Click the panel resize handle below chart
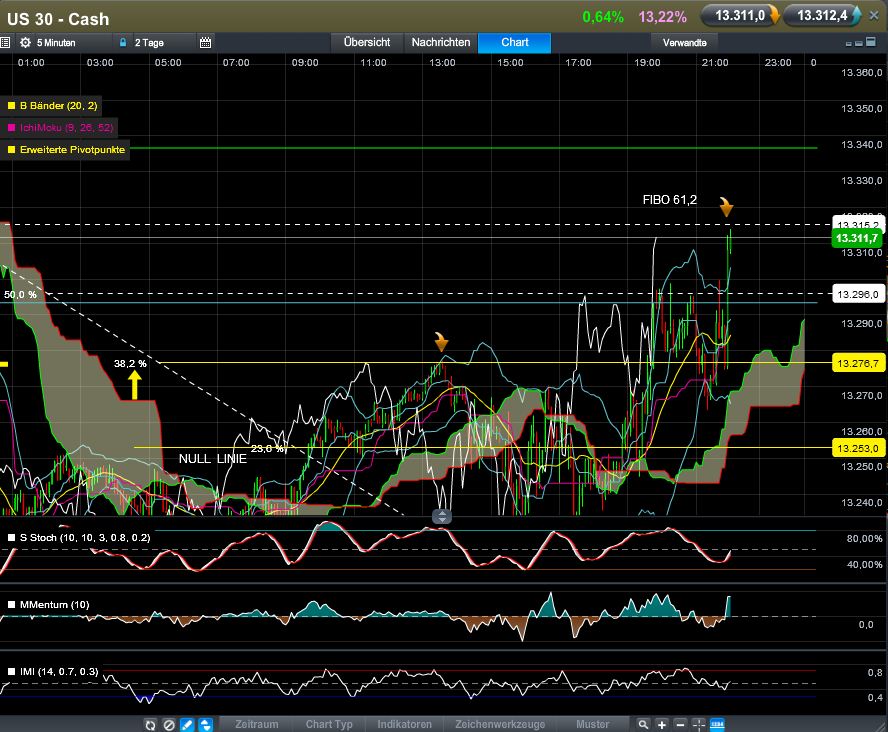This screenshot has height=732, width=888. tap(441, 516)
